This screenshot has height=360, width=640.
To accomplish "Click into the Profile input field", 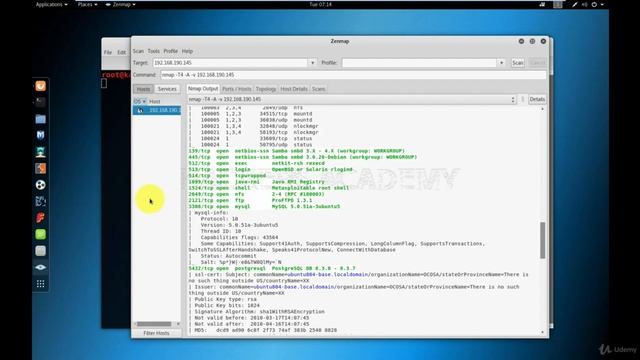I will pos(420,63).
